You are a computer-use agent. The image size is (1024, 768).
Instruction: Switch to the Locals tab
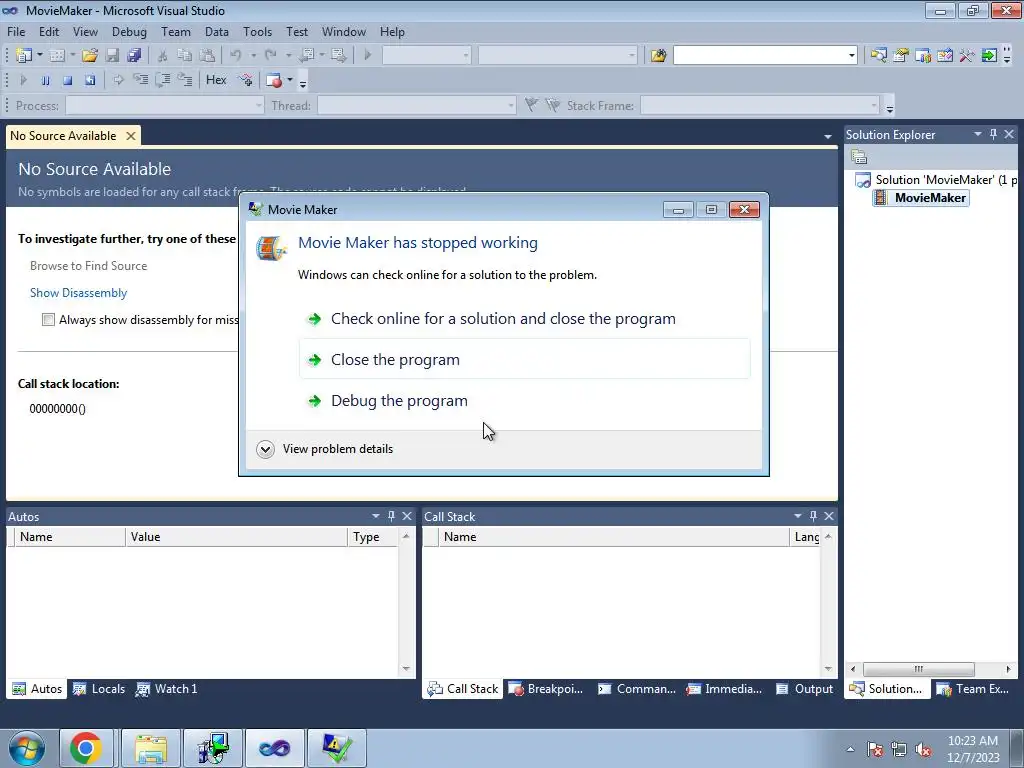pyautogui.click(x=99, y=689)
